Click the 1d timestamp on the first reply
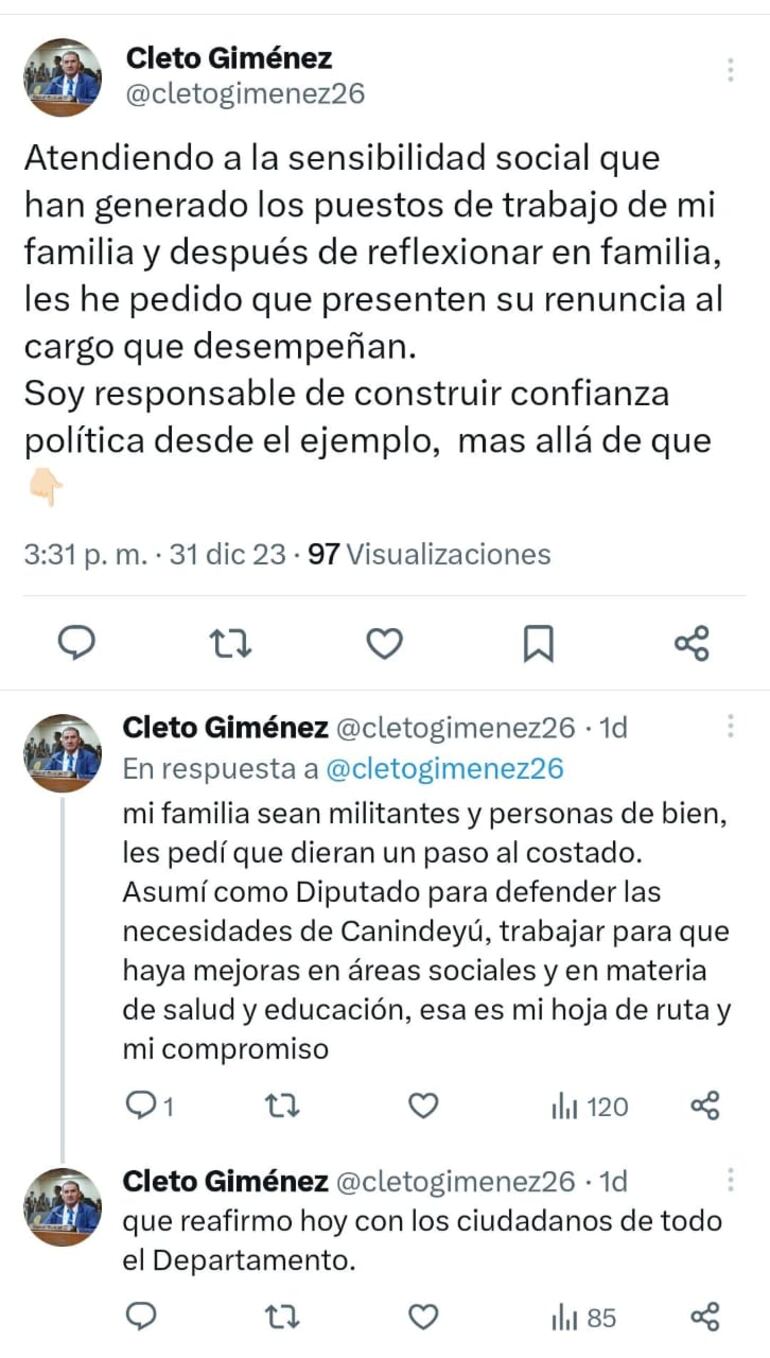This screenshot has width=770, height=1358. pyautogui.click(x=612, y=729)
